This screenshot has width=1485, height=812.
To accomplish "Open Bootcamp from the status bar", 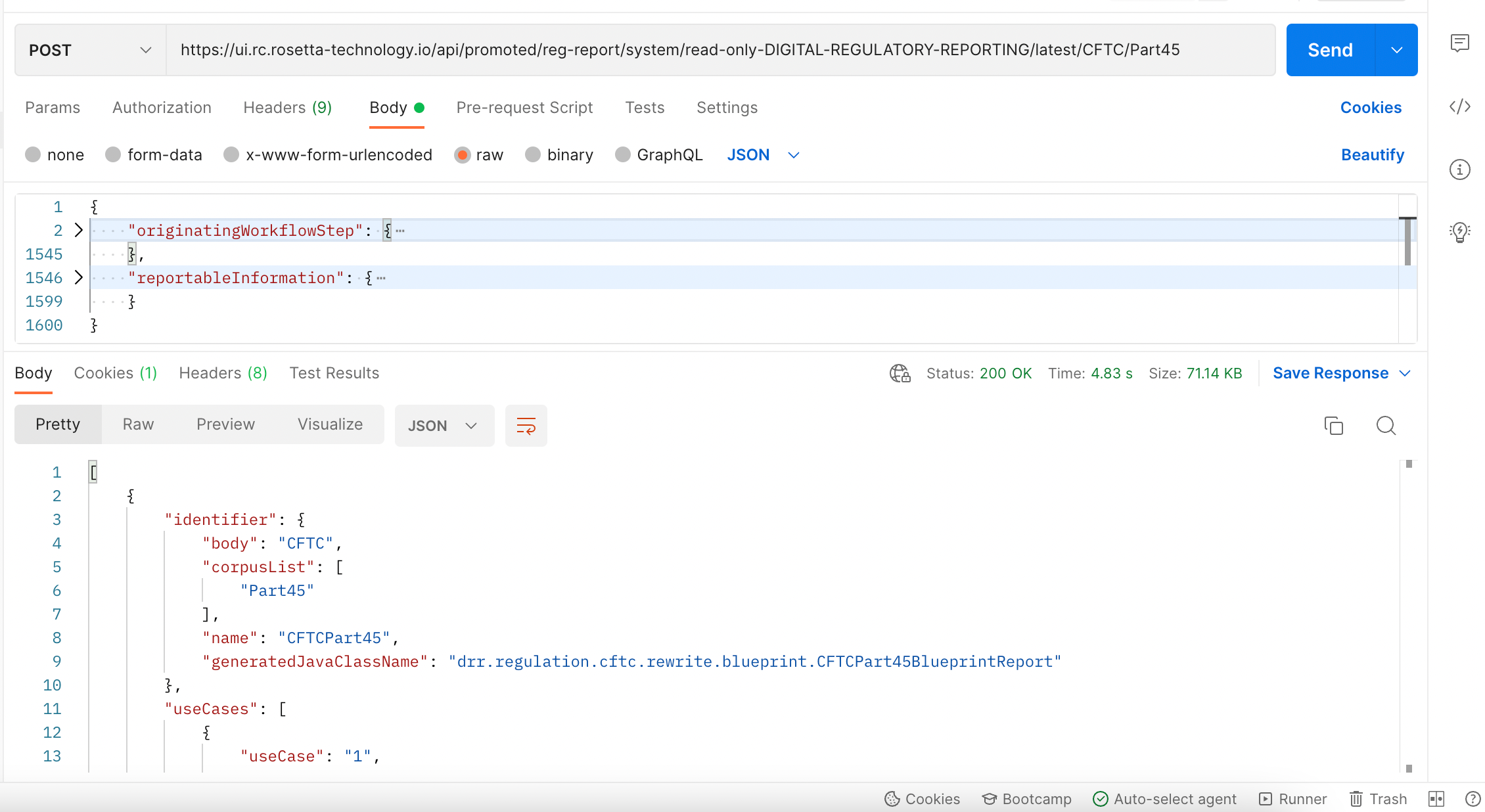I will click(x=1027, y=799).
